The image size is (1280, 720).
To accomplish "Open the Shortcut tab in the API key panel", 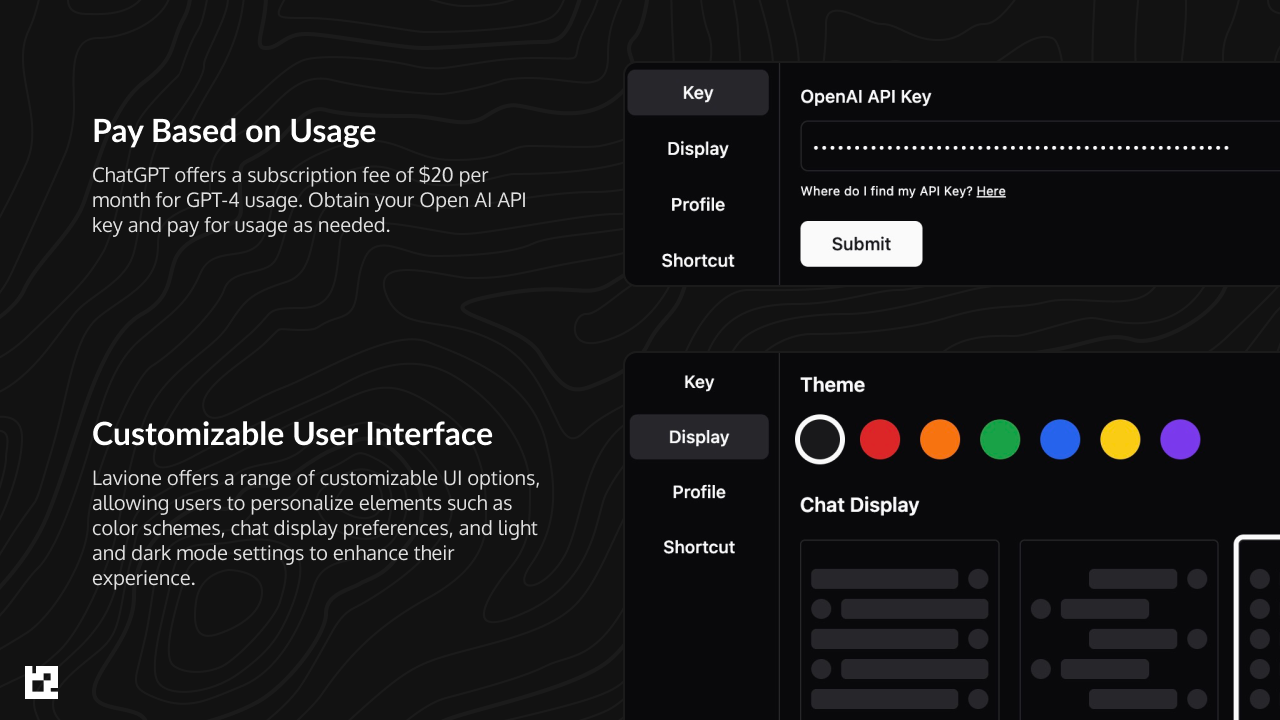I will (698, 261).
